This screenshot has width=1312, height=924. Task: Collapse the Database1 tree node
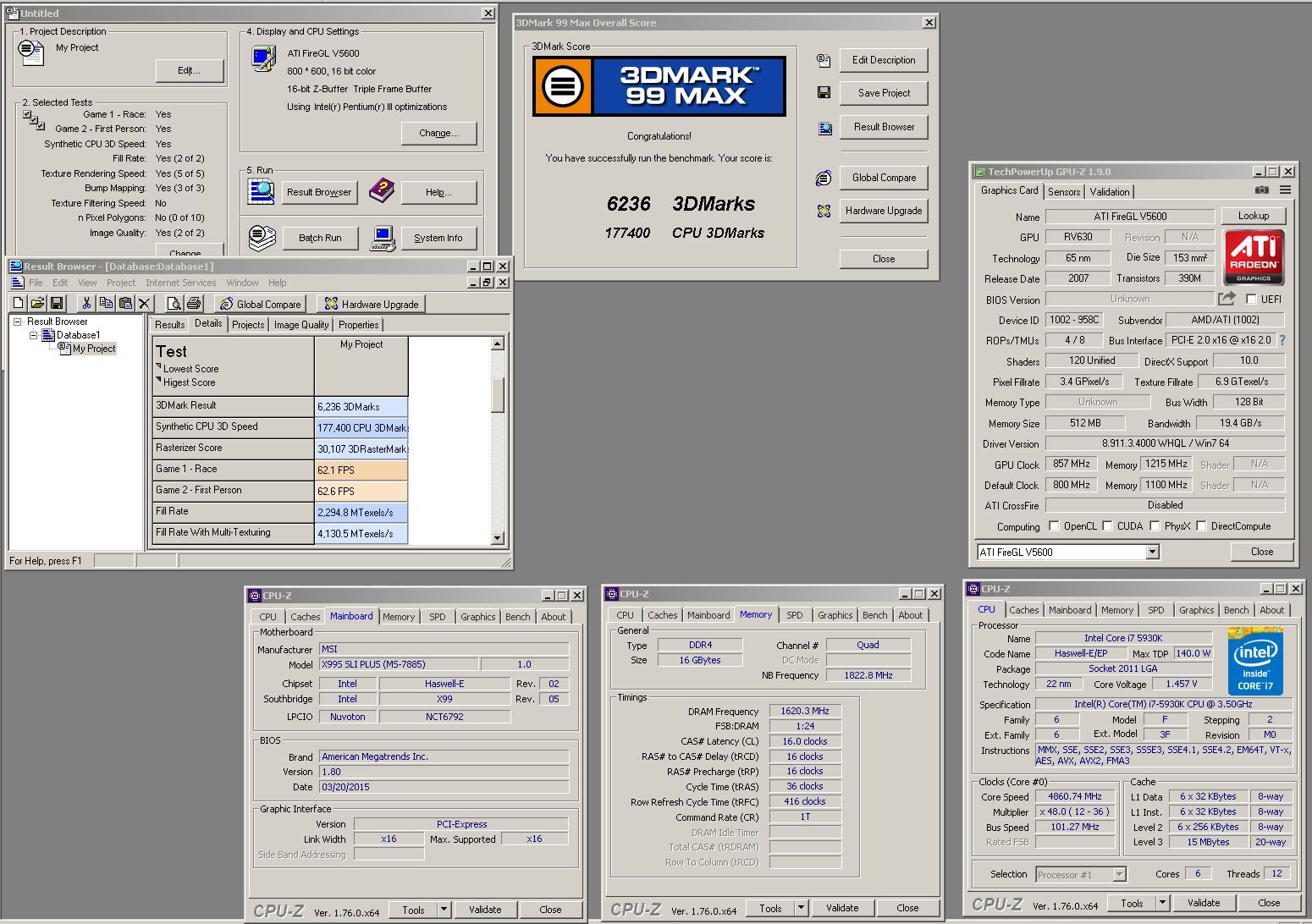(33, 335)
